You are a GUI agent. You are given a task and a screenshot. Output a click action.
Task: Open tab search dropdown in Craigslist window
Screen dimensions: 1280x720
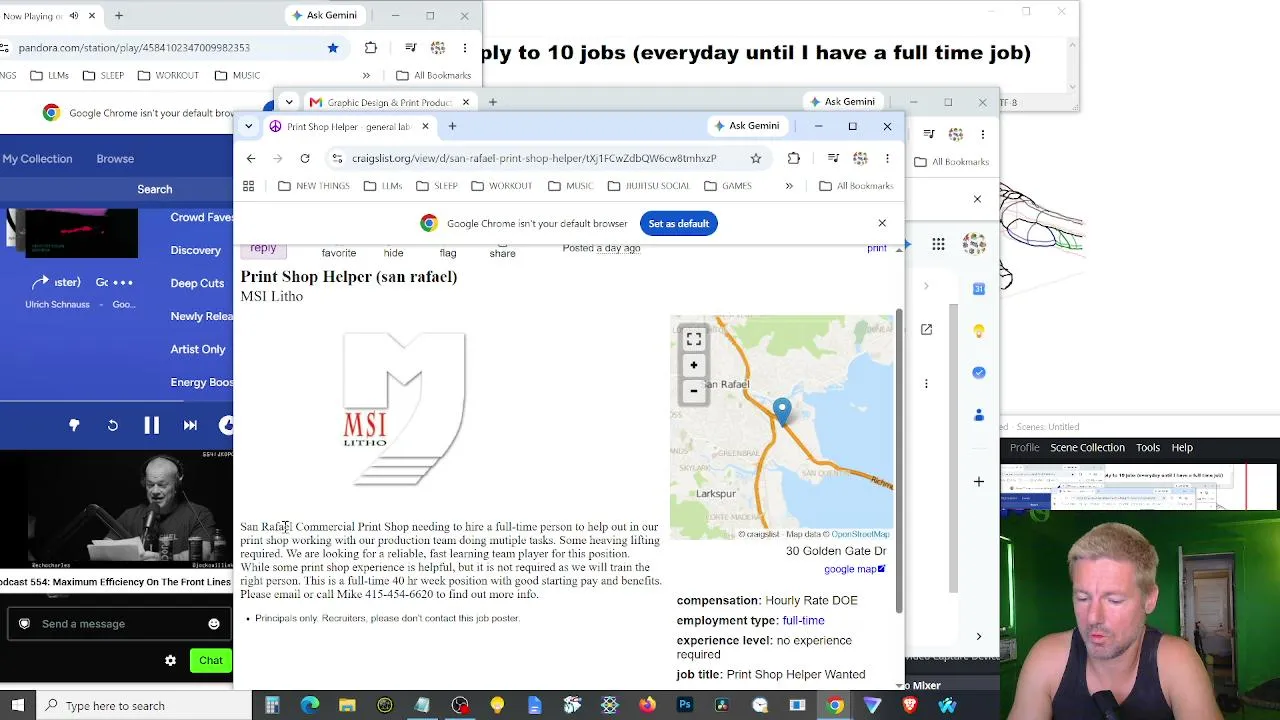click(x=248, y=126)
